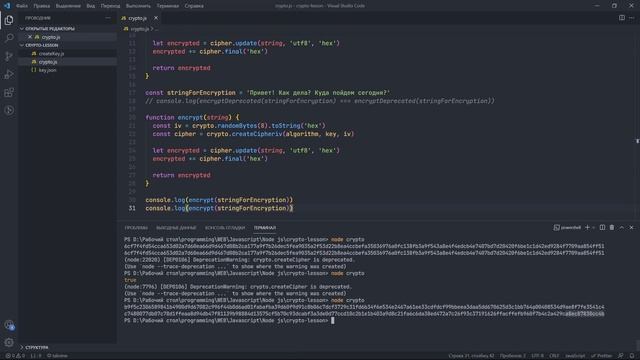
Task: Kill the terminal with trash icon
Action: pyautogui.click(x=612, y=227)
